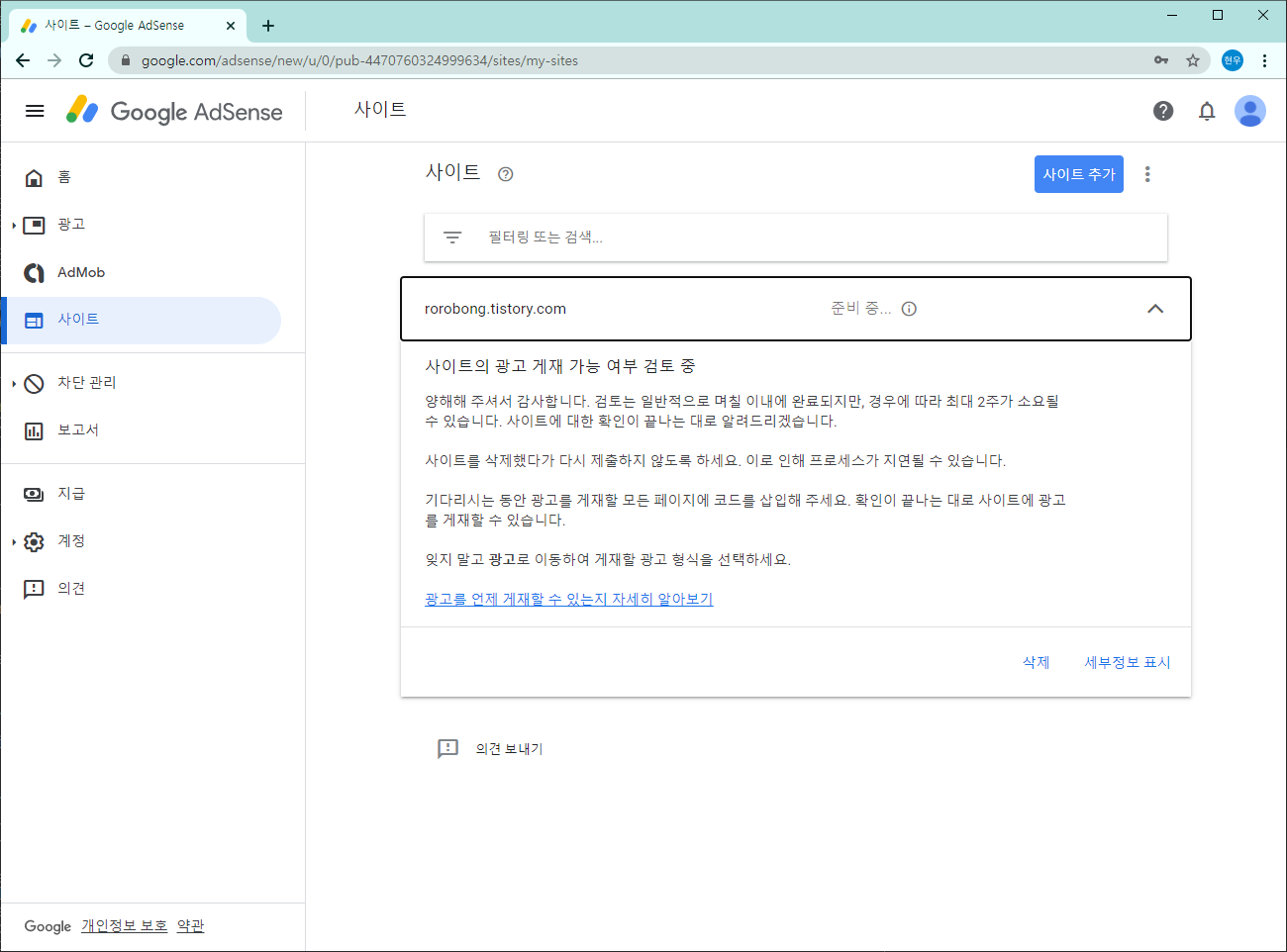Open saved passwords key icon
Image resolution: width=1287 pixels, height=952 pixels.
click(x=1161, y=60)
